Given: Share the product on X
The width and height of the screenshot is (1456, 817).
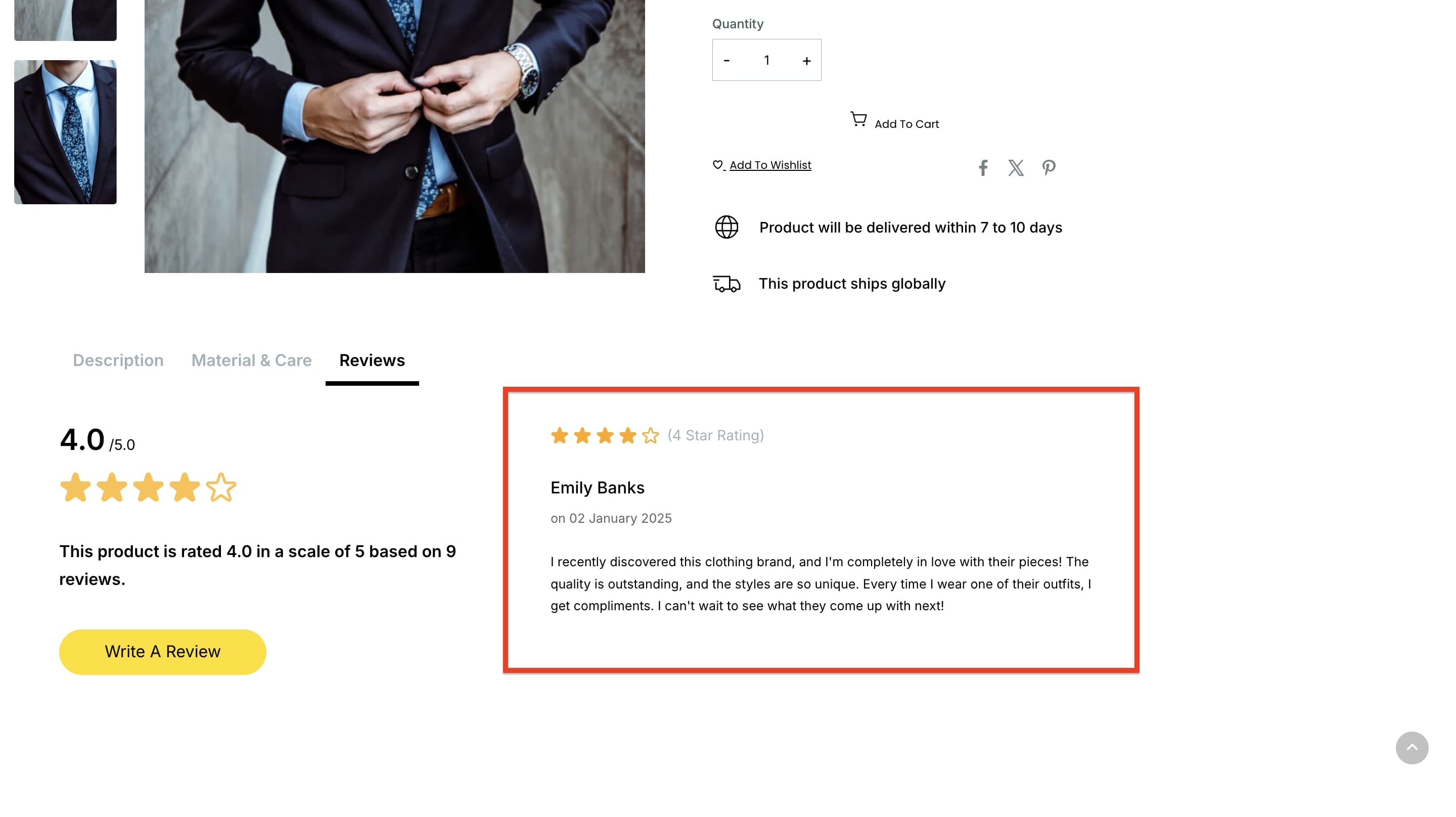Looking at the screenshot, I should 1016,167.
